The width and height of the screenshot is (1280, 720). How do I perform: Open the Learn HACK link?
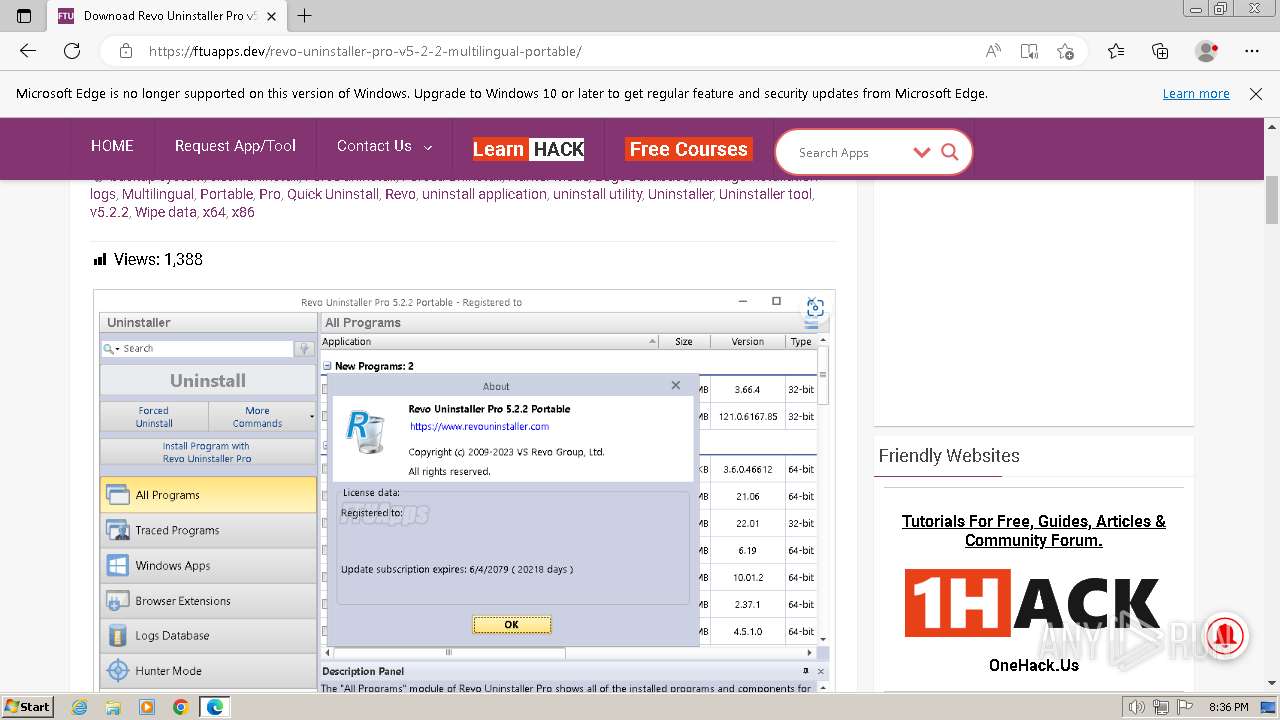(x=528, y=149)
